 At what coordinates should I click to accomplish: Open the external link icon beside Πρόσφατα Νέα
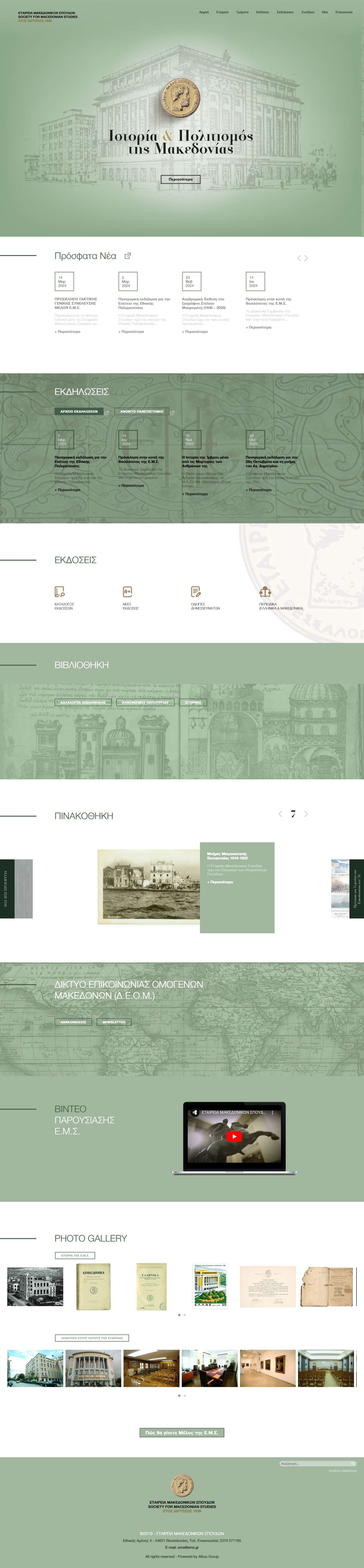127,256
